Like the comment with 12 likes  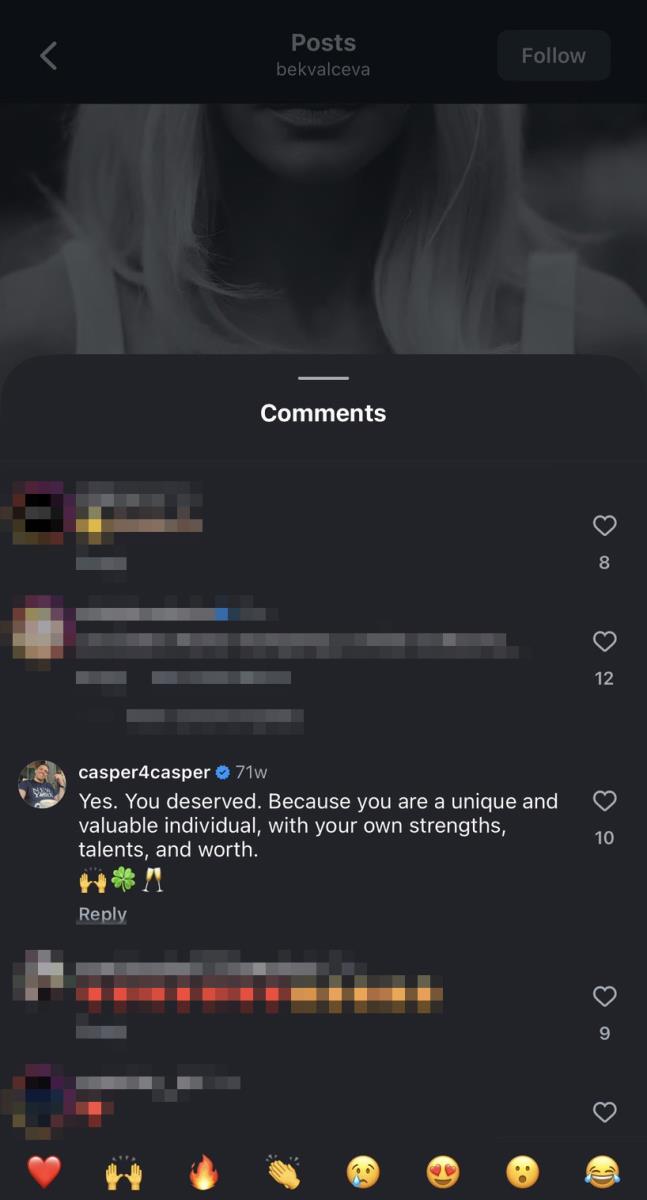click(604, 642)
